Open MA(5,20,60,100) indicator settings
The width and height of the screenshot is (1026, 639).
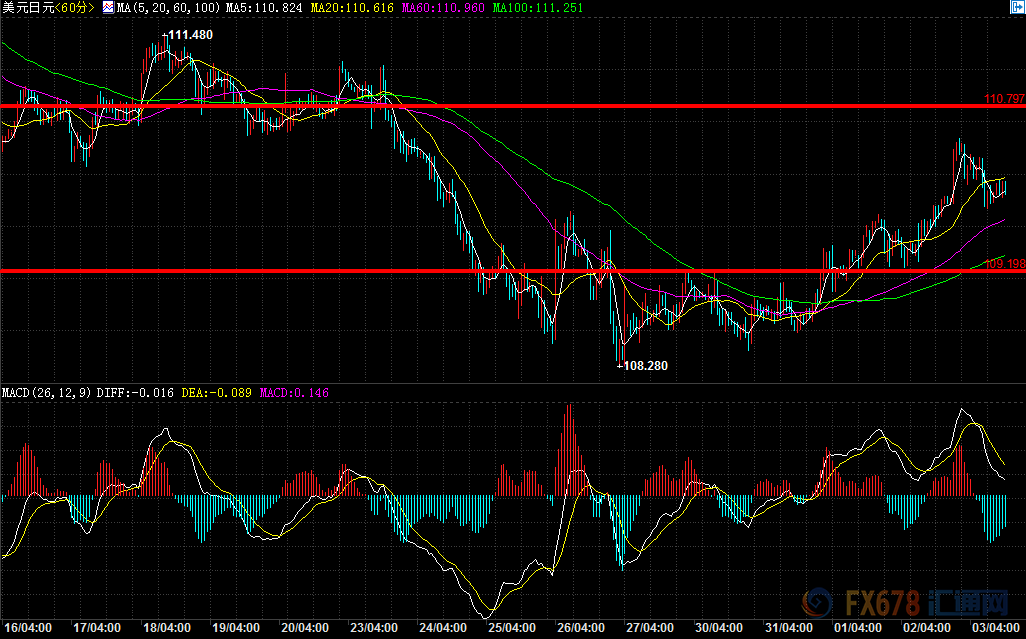coord(163,8)
